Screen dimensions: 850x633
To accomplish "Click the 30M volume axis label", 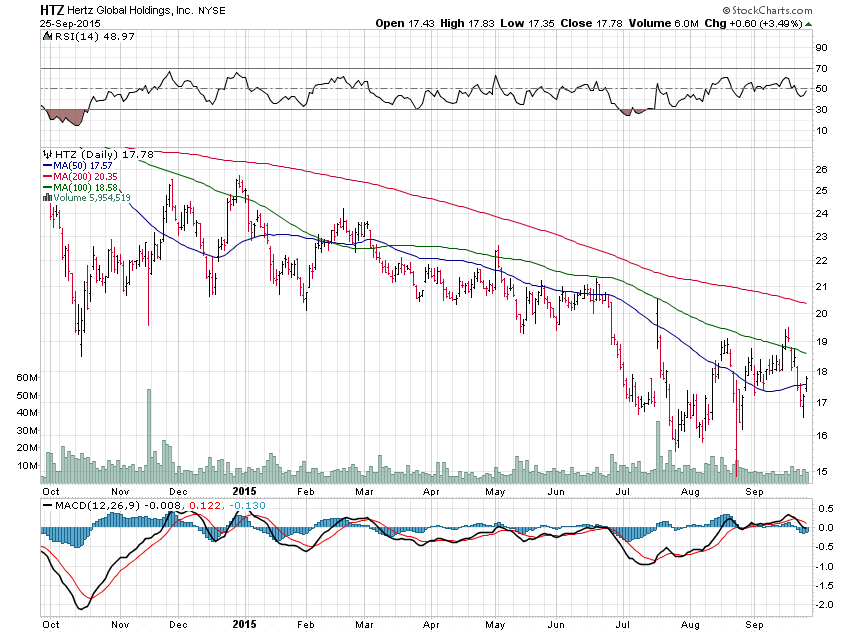I will (x=28, y=431).
